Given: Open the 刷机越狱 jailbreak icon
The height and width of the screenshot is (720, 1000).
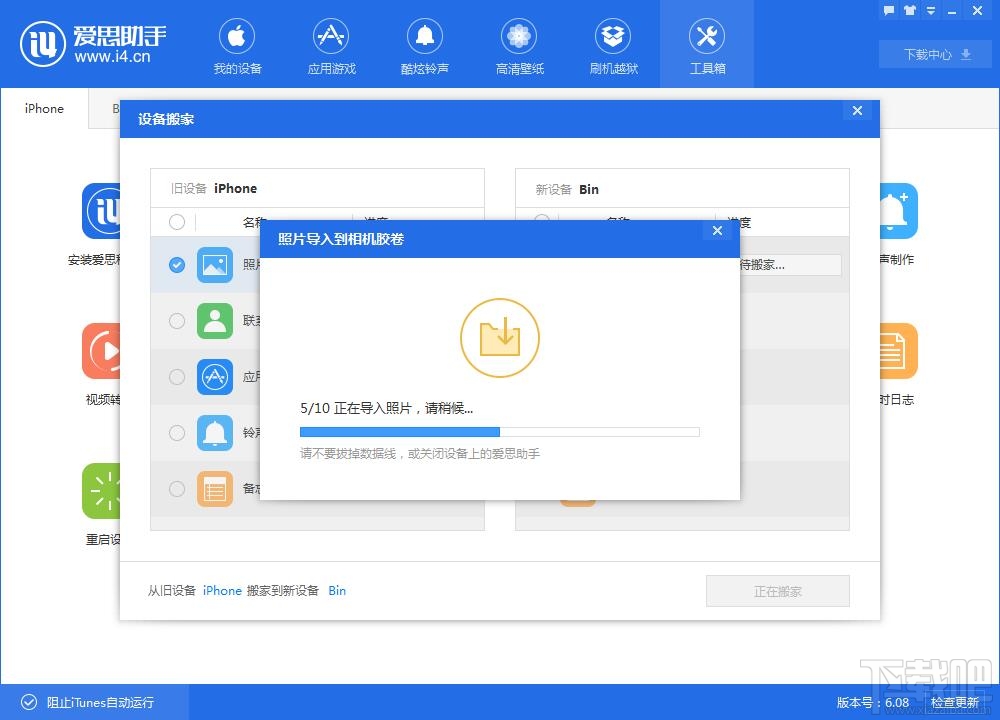Looking at the screenshot, I should [x=612, y=44].
